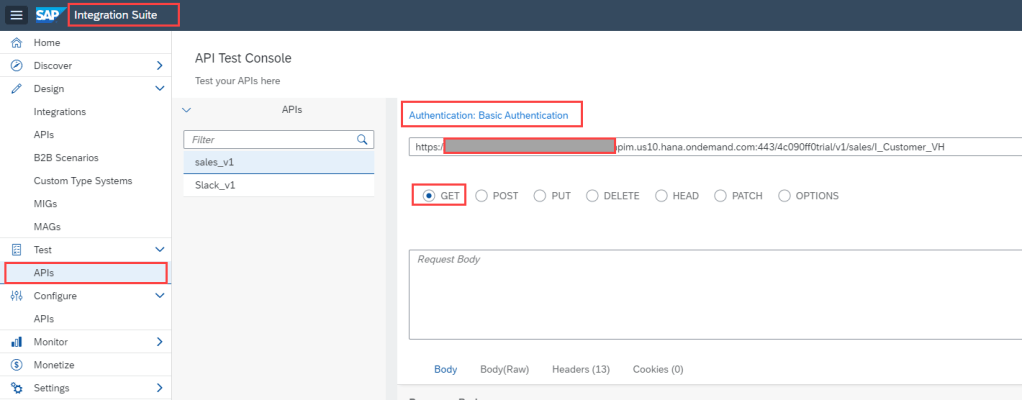Viewport: 1022px width, 400px height.
Task: Click the Home house icon
Action: click(16, 43)
